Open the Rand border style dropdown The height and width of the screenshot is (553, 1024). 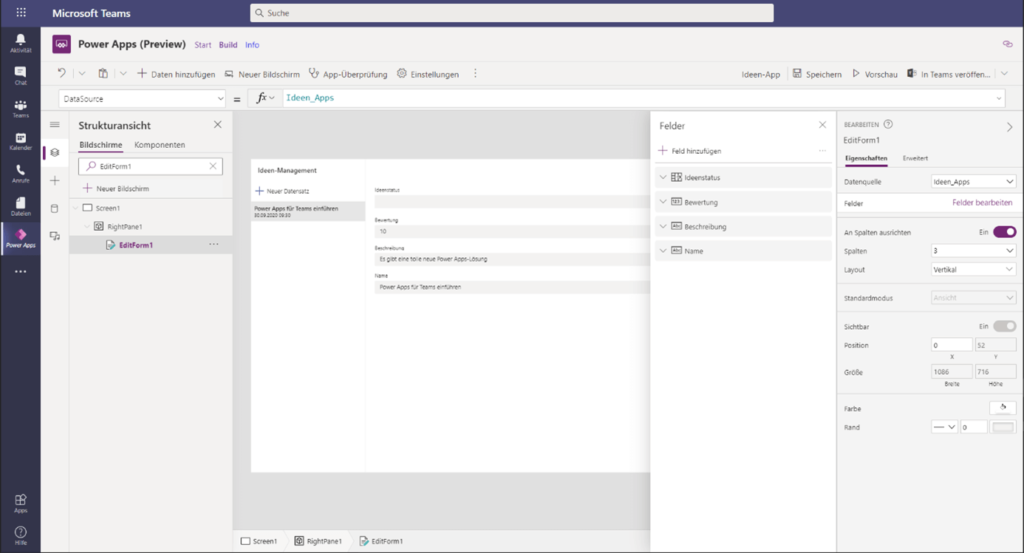pos(944,427)
